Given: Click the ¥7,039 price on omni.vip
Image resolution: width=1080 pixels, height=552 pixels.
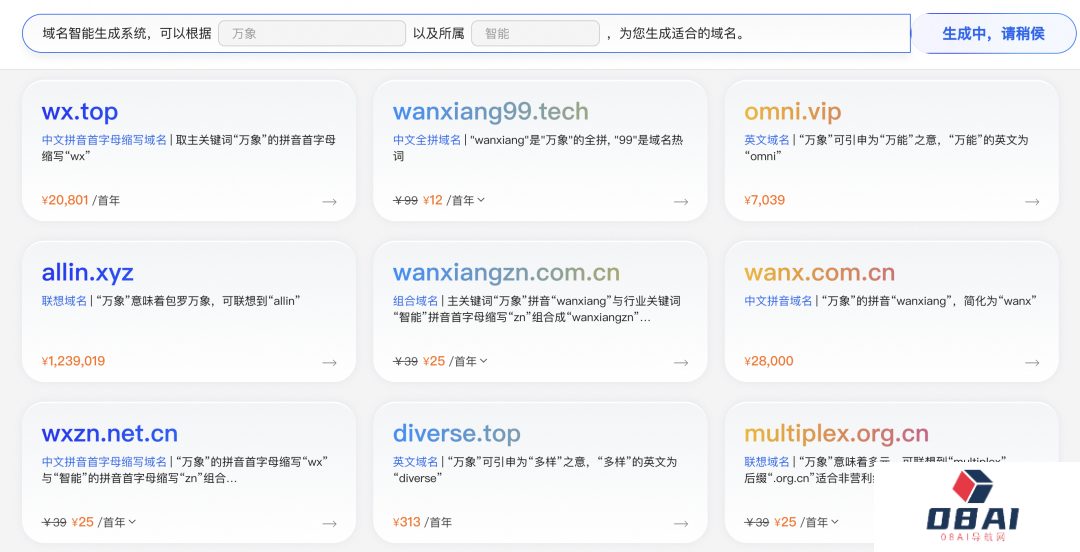Looking at the screenshot, I should [x=765, y=200].
